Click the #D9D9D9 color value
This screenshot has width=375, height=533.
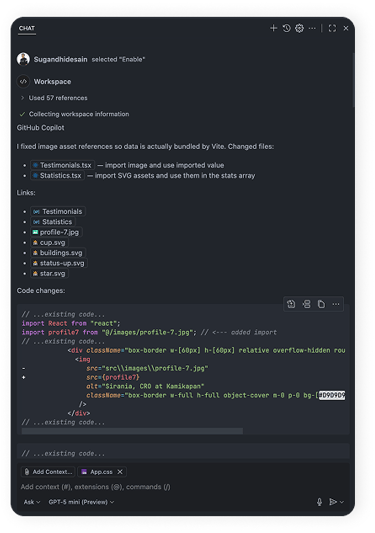tap(332, 395)
